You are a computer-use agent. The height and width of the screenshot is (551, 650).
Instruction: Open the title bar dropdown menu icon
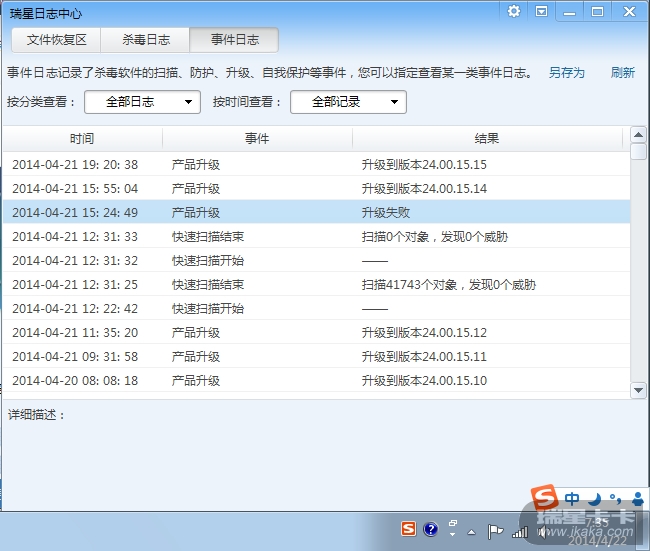541,12
